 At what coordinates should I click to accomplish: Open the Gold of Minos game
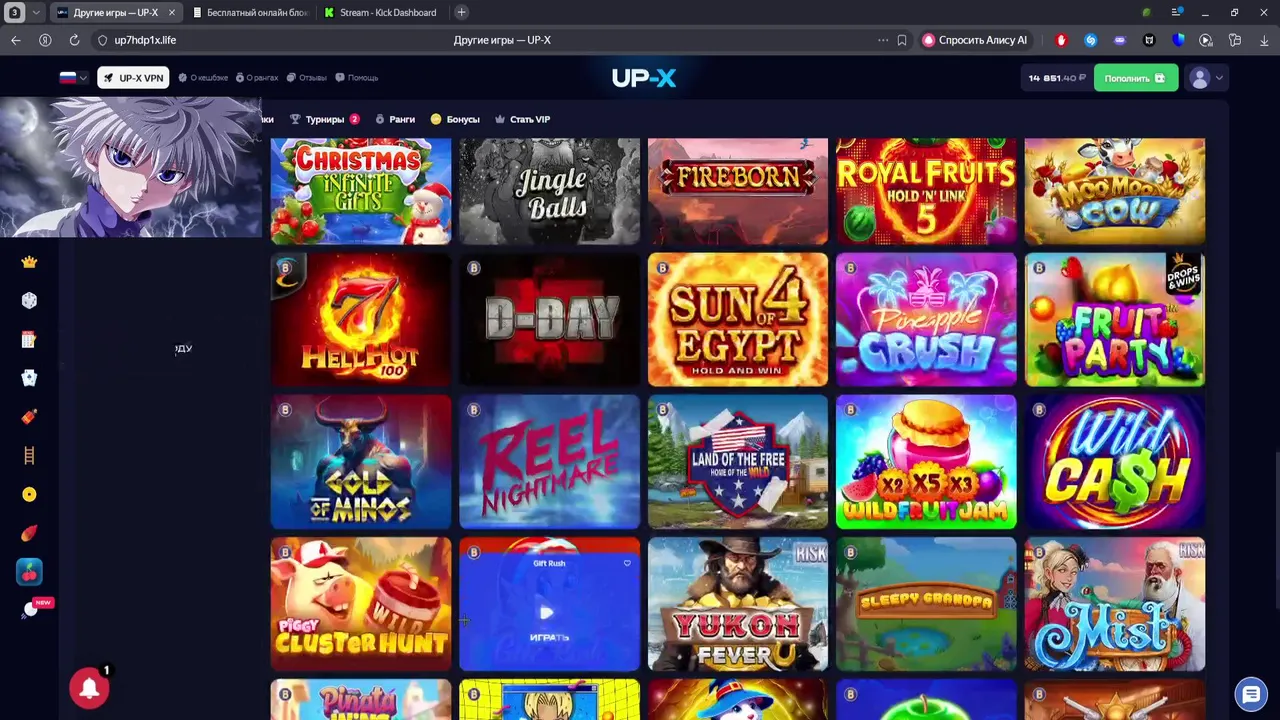(360, 461)
